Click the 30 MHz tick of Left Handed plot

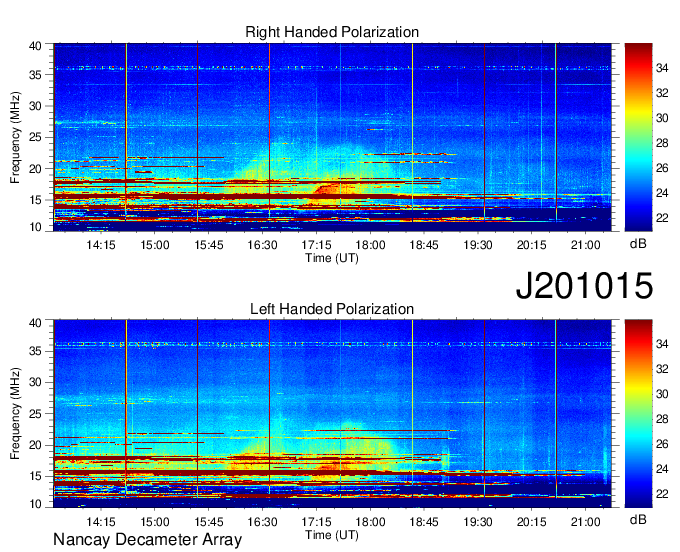click(35, 382)
